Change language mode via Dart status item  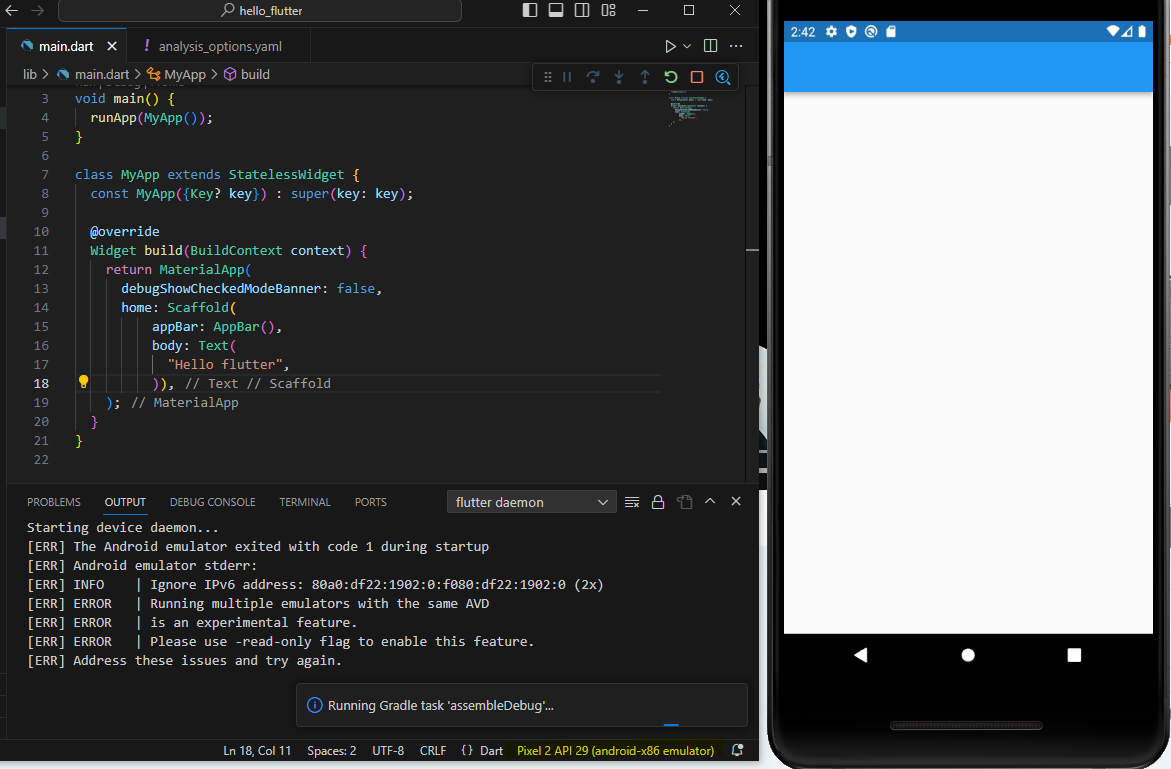491,750
